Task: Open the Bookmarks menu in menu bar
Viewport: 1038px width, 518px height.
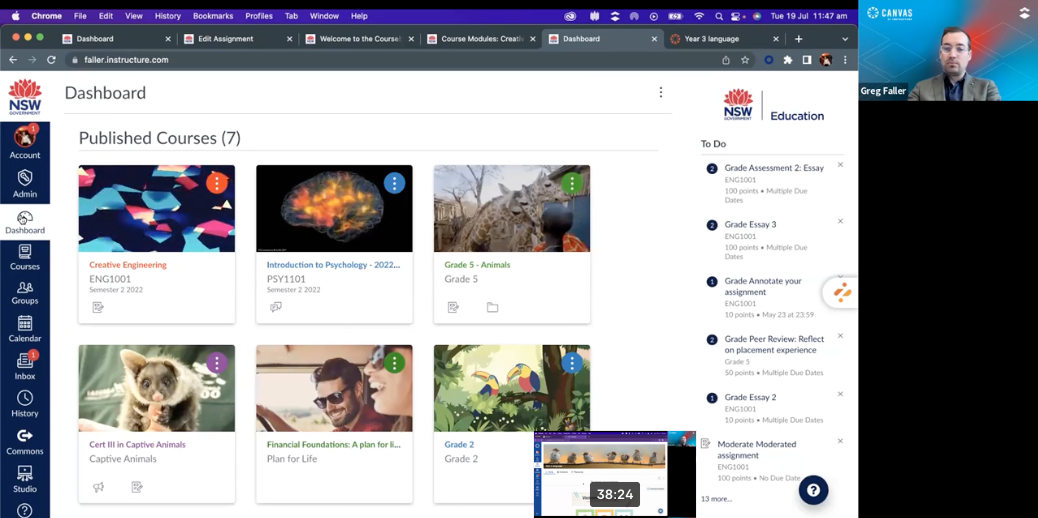Action: coord(212,16)
